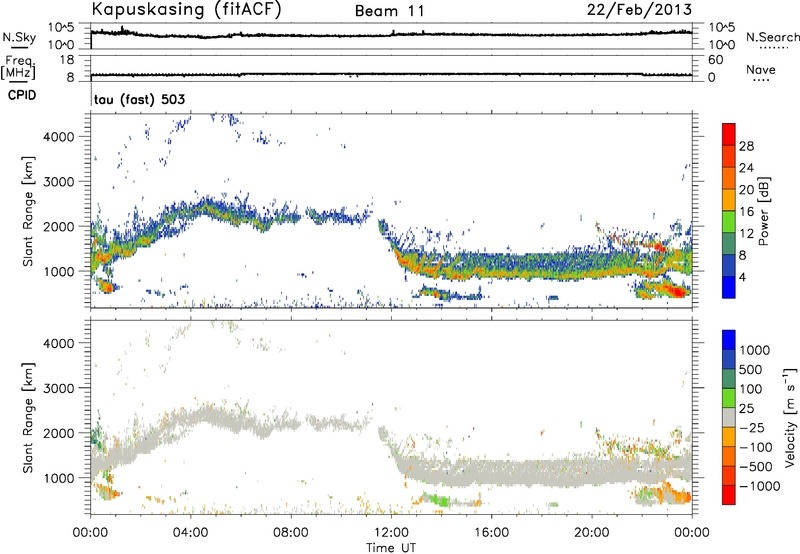The height and width of the screenshot is (554, 800).
Task: Click the '-1000' tick on the velocity colorbar
Action: tap(759, 486)
